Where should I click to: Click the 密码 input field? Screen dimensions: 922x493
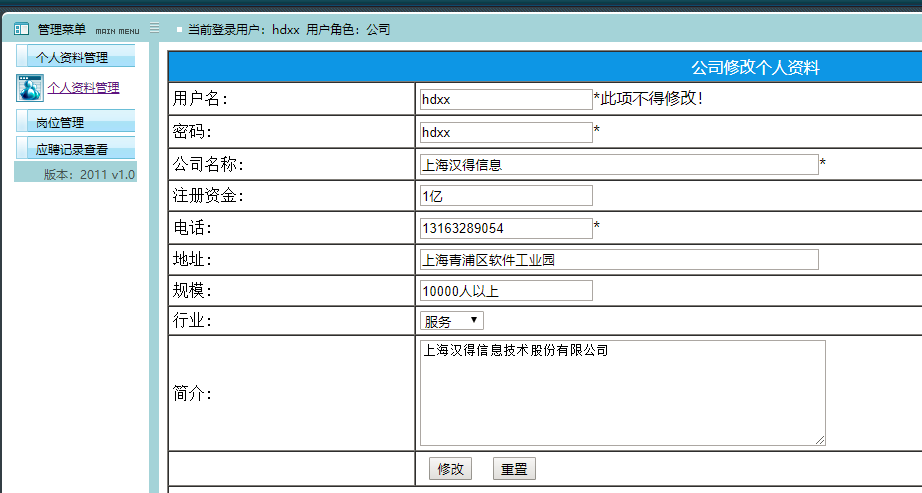click(x=506, y=132)
